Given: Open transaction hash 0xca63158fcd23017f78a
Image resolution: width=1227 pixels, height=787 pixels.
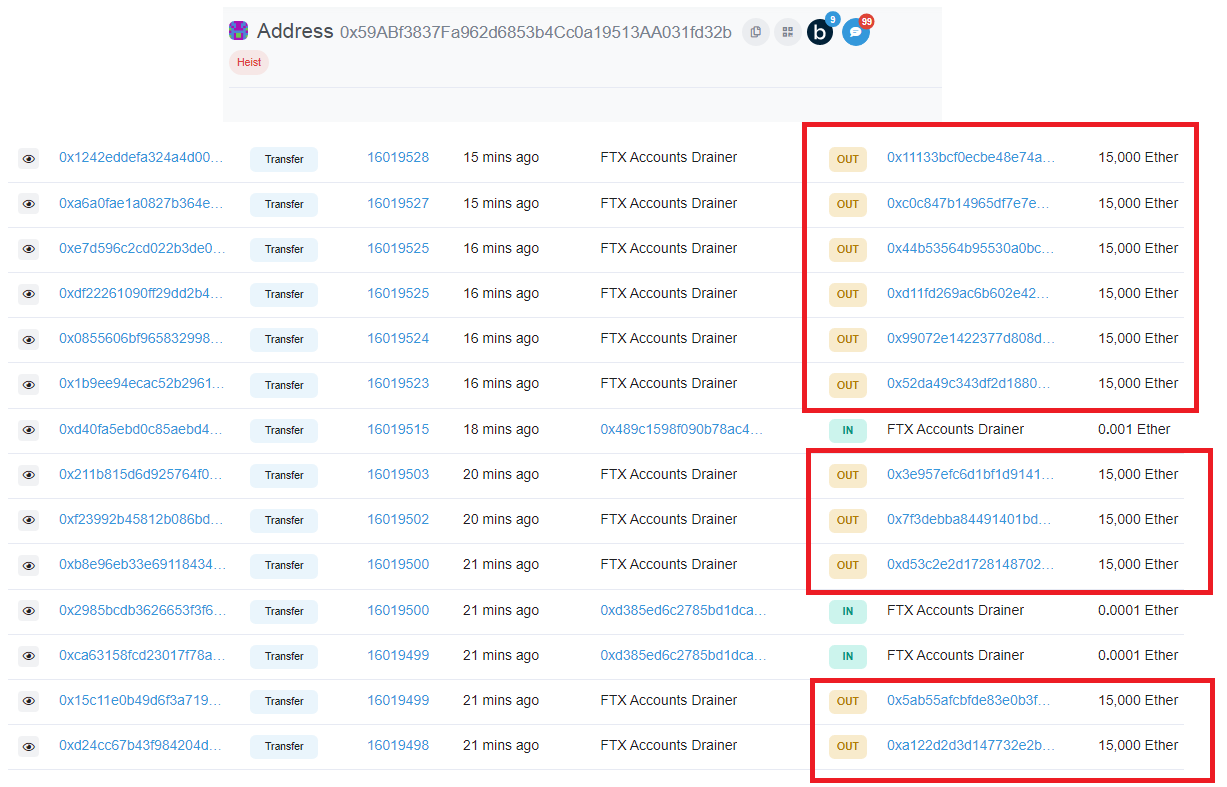Looking at the screenshot, I should click(142, 655).
